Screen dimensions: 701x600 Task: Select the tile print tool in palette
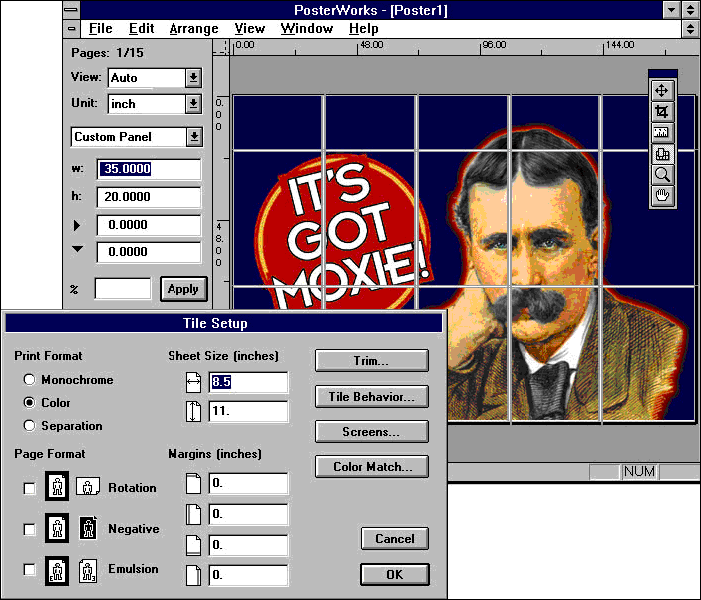[662, 154]
